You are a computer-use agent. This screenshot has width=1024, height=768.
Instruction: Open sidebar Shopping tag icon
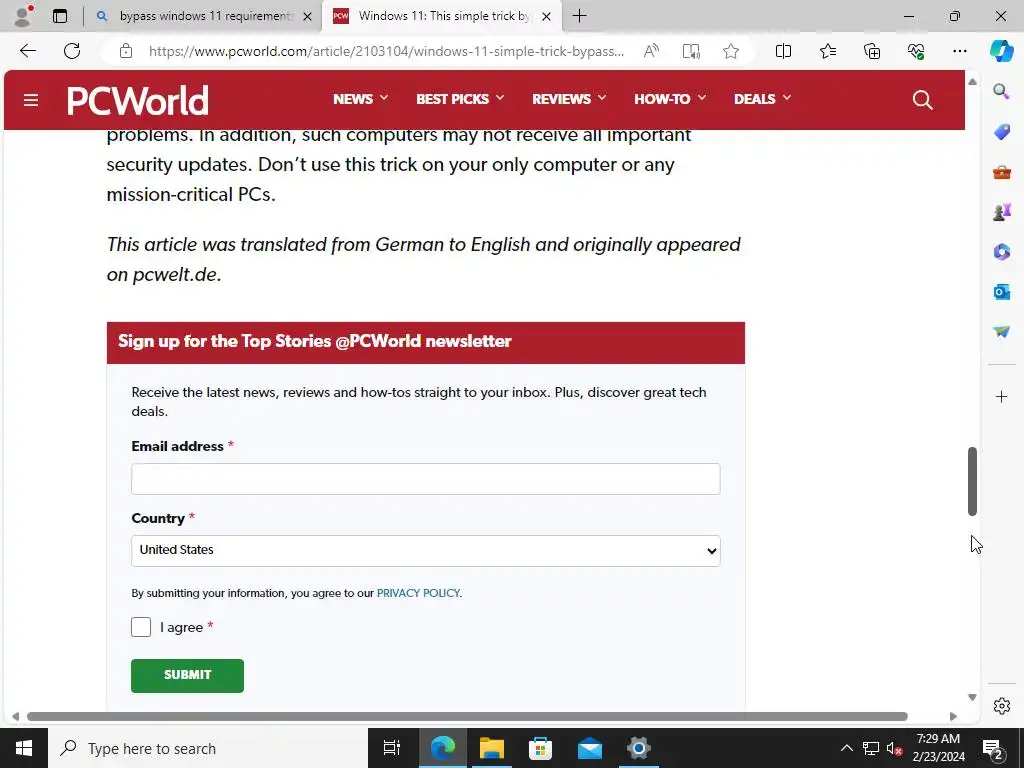pyautogui.click(x=1002, y=131)
